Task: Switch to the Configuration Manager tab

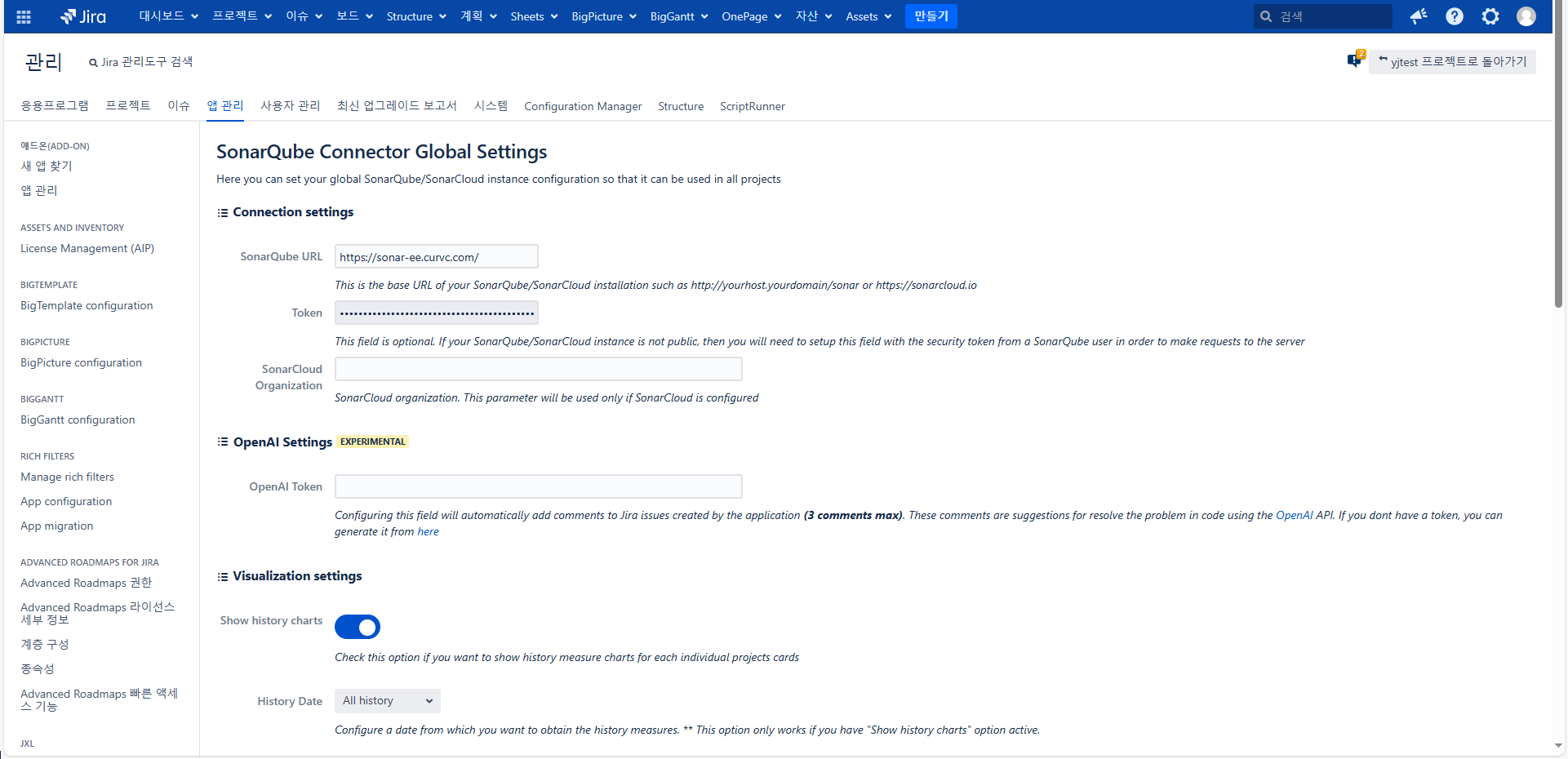Action: 583,106
